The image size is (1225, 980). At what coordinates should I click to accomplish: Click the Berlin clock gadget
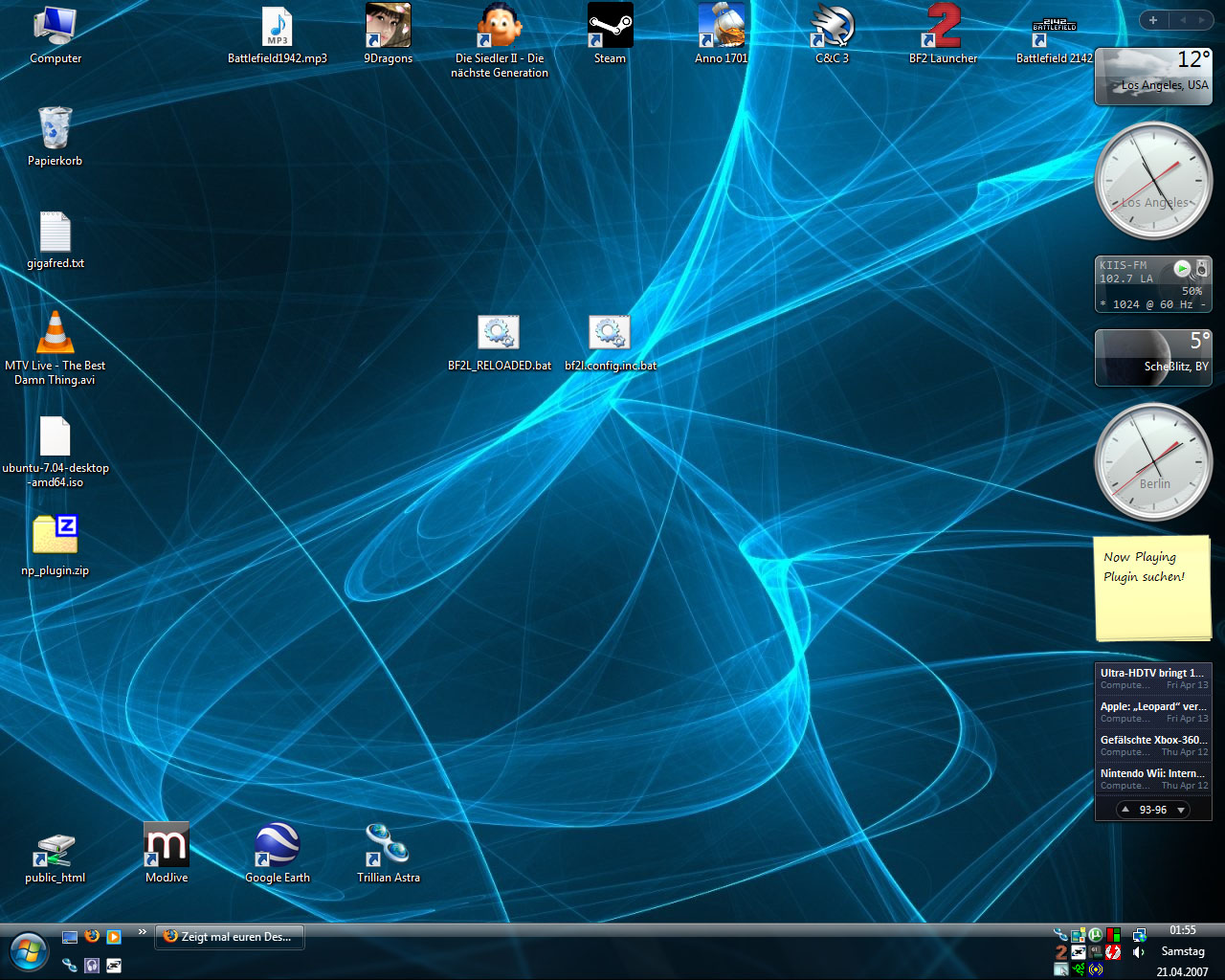1153,462
